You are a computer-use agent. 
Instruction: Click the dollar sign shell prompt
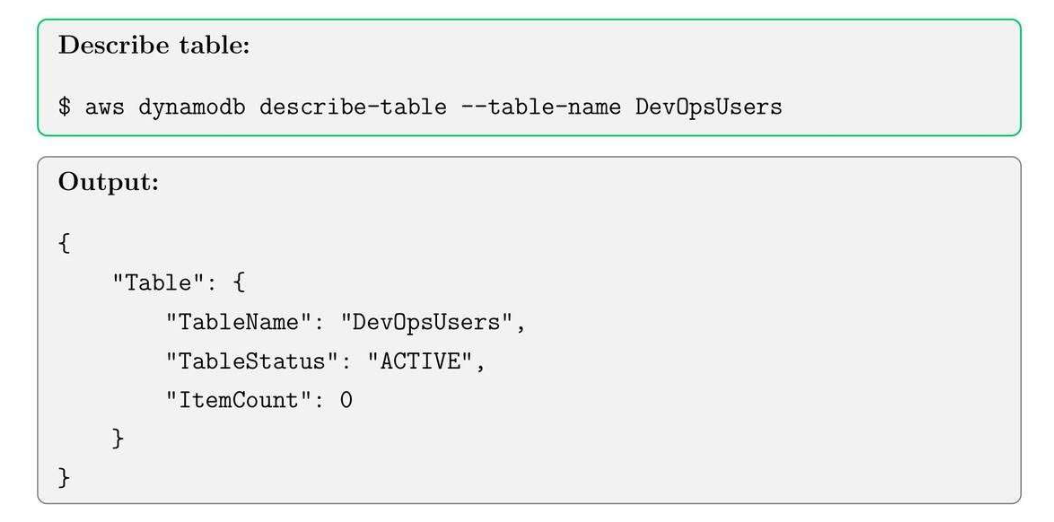[x=64, y=106]
